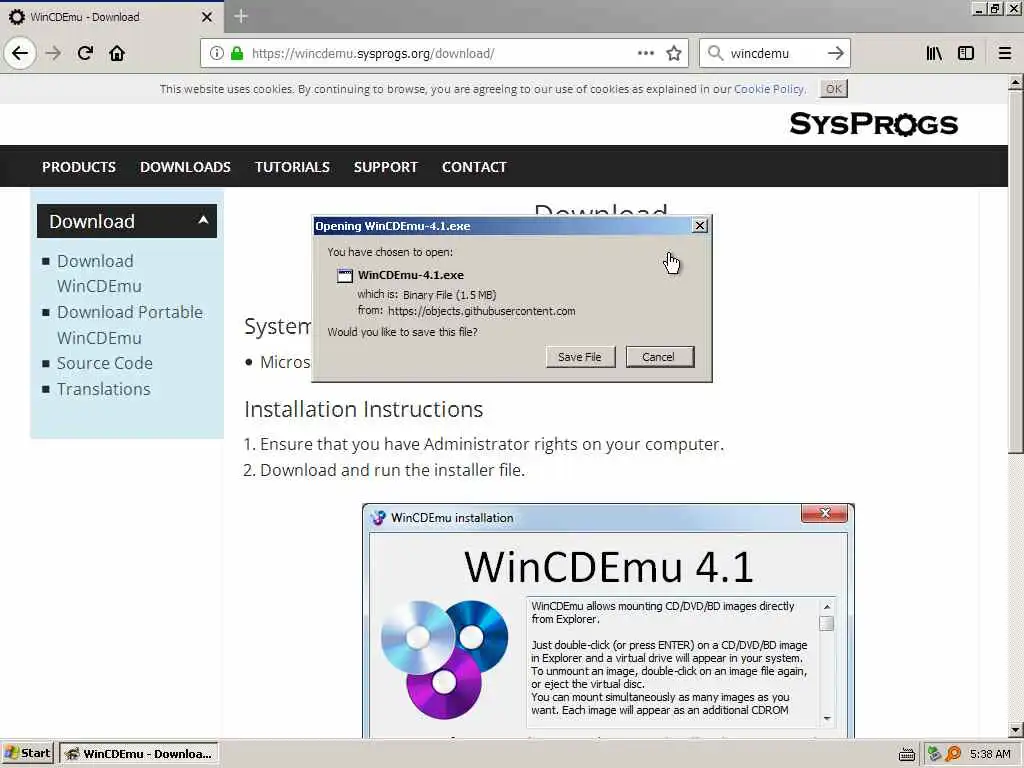Image resolution: width=1024 pixels, height=768 pixels.
Task: Click the forward navigation arrow
Action: (54, 53)
